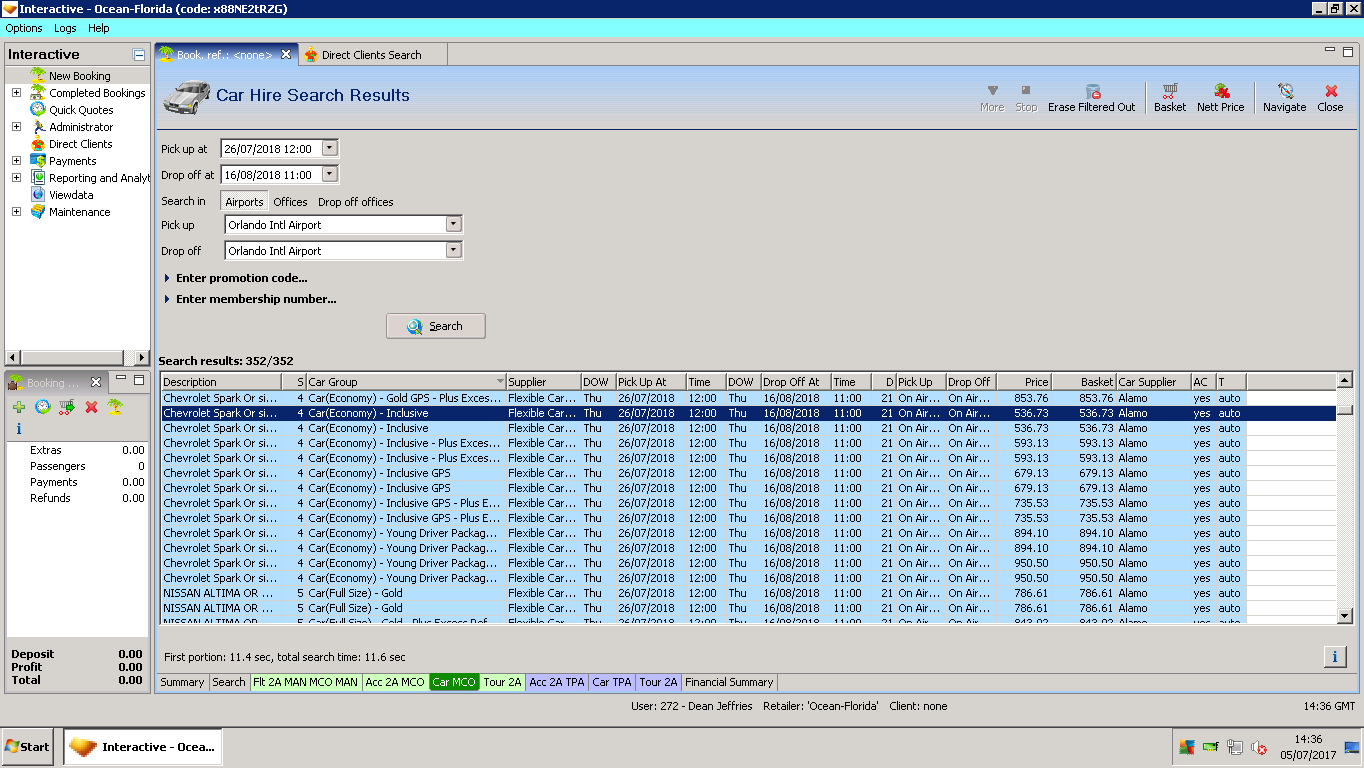Select the Drop off offices option
The image size is (1364, 768).
(x=355, y=202)
